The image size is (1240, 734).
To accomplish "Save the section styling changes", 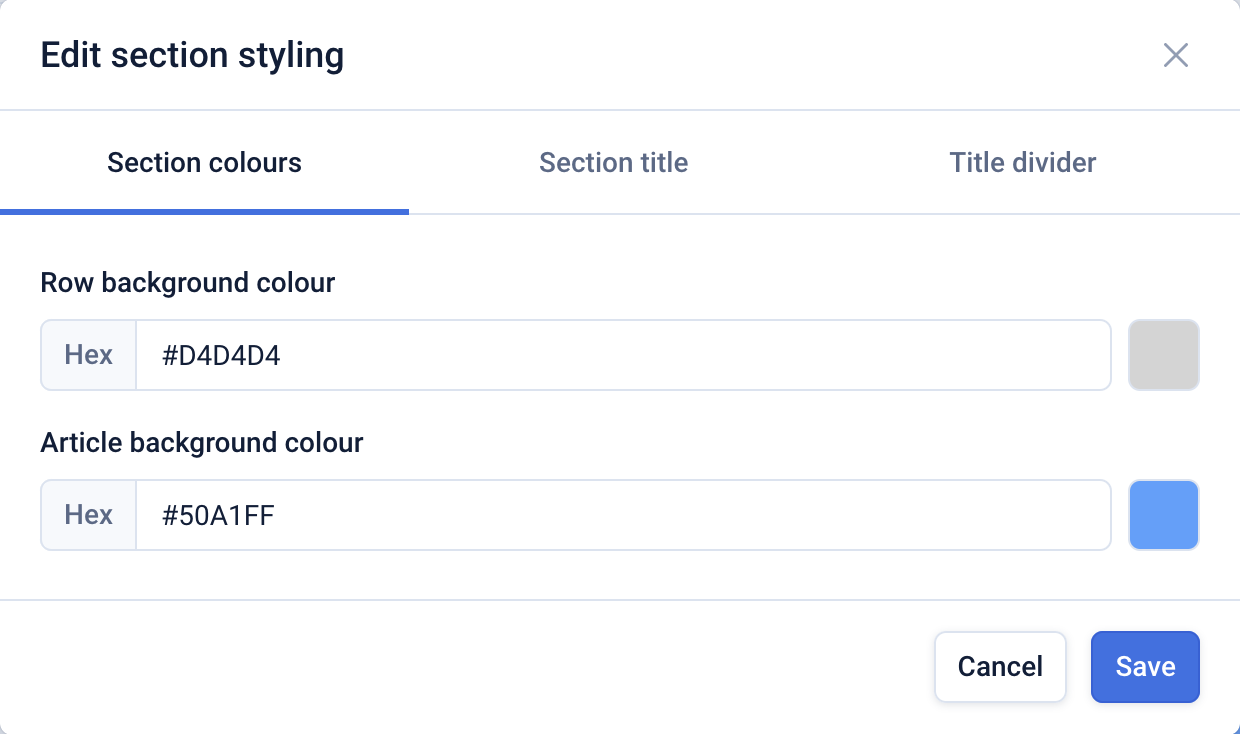I will pos(1144,667).
